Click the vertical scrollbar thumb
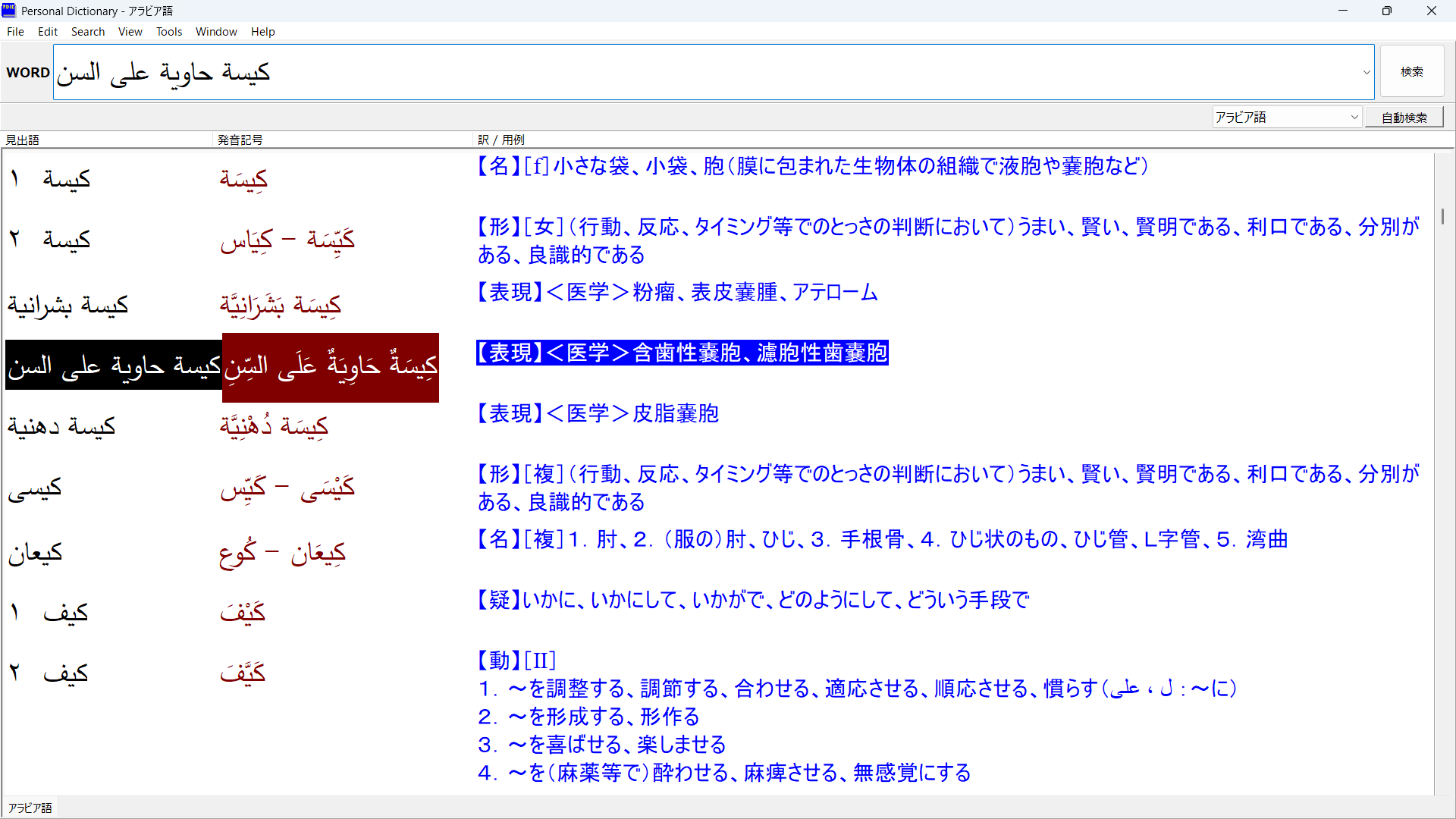 click(1442, 216)
